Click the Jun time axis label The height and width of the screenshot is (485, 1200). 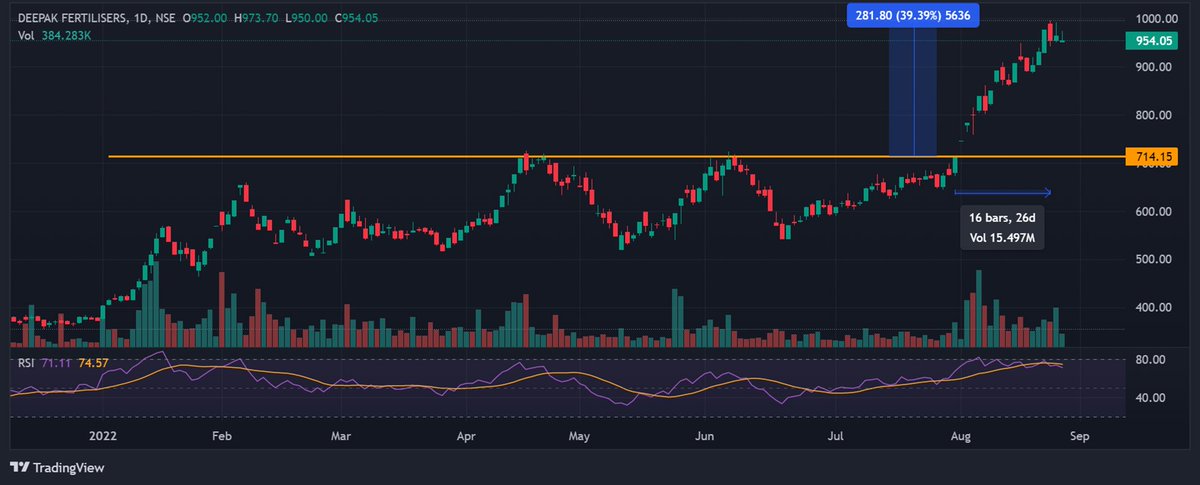(705, 437)
